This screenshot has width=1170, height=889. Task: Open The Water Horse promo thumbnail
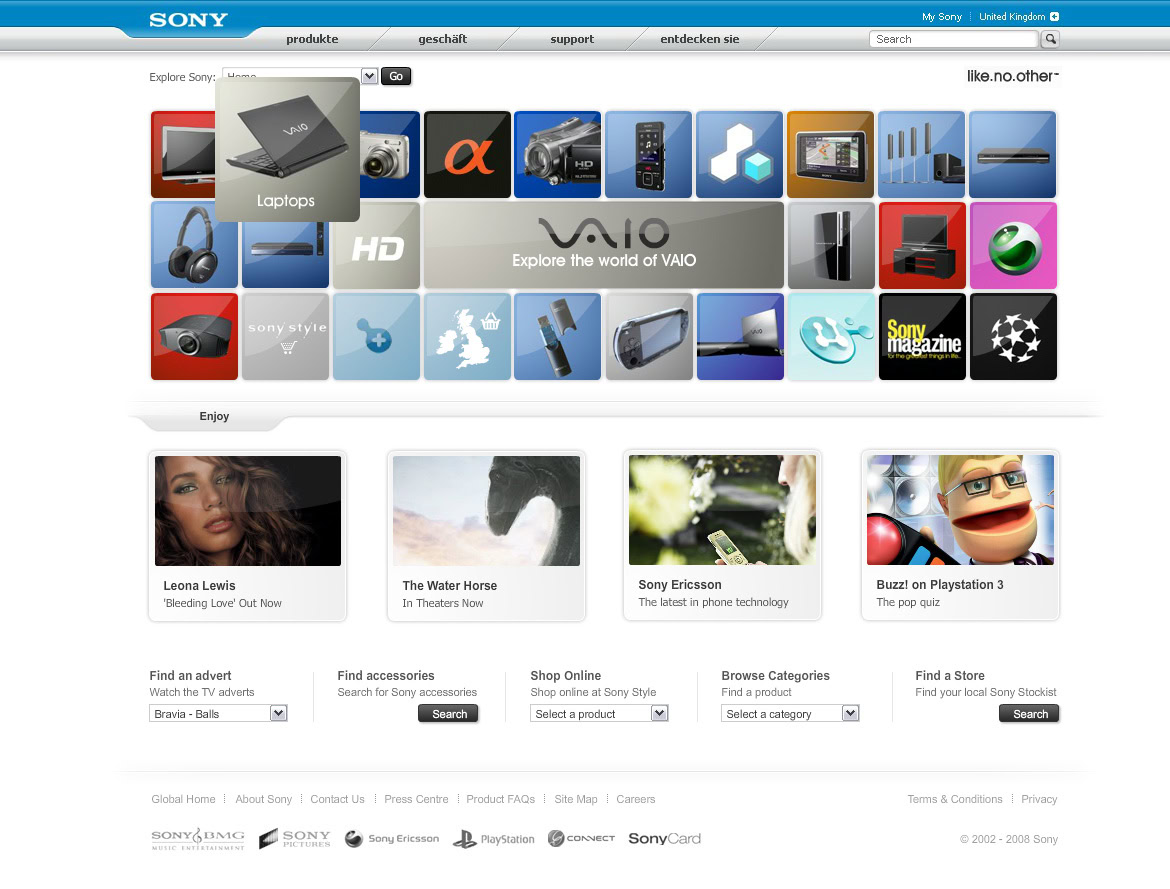point(487,511)
